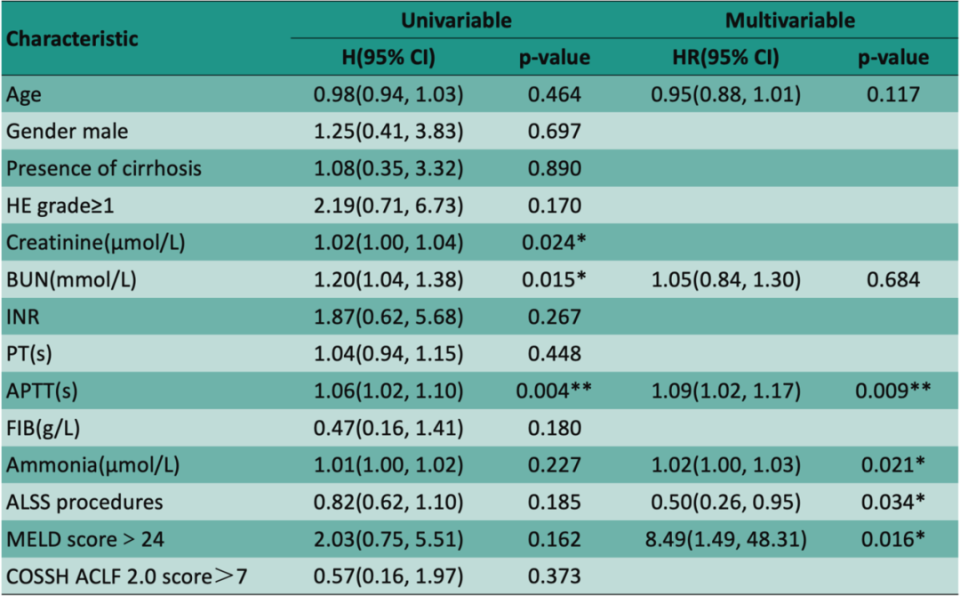The height and width of the screenshot is (596, 960).
Task: Click the APTT(s) row label
Action: coord(45,391)
